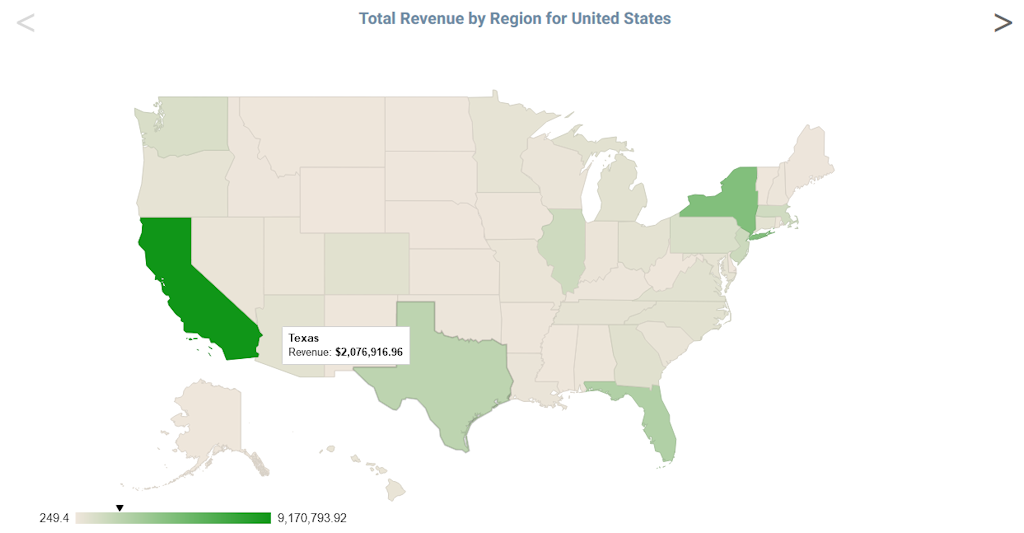Select the Hawaii big island
This screenshot has width=1024, height=533.
pos(396,488)
